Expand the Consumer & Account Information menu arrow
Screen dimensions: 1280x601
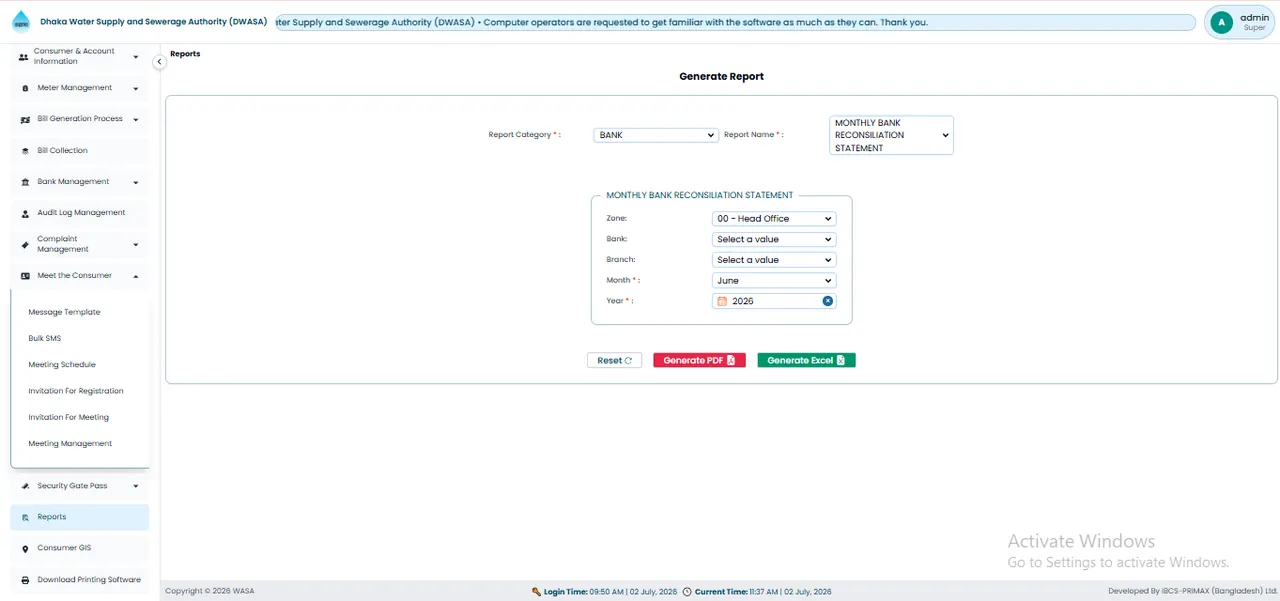[x=135, y=57]
